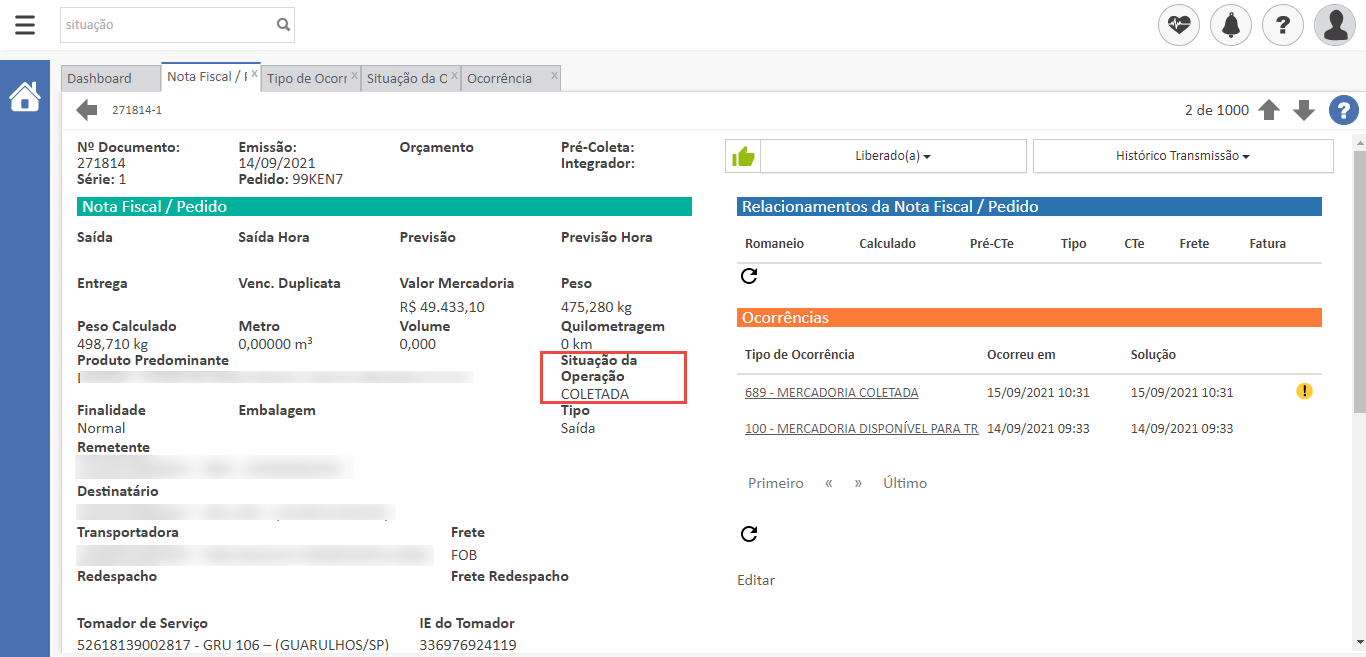The width and height of the screenshot is (1366, 657).
Task: Open the notifications bell
Action: 1231,25
